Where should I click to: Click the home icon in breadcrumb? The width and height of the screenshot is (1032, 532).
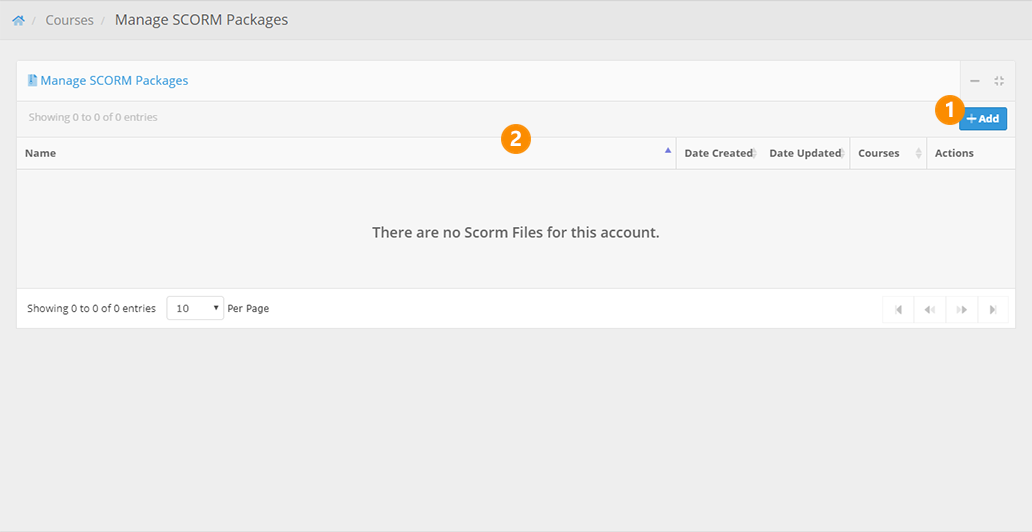click(x=18, y=20)
